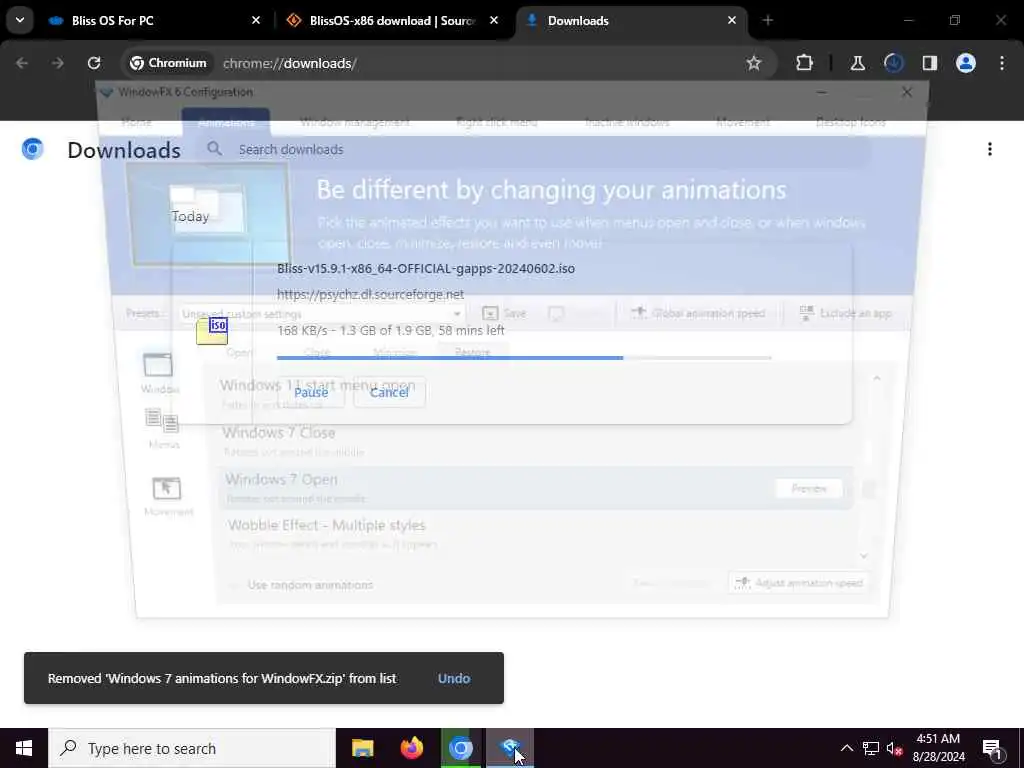Select the Windows category icon in WindowFX
The height and width of the screenshot is (768, 1024).
coord(159,373)
